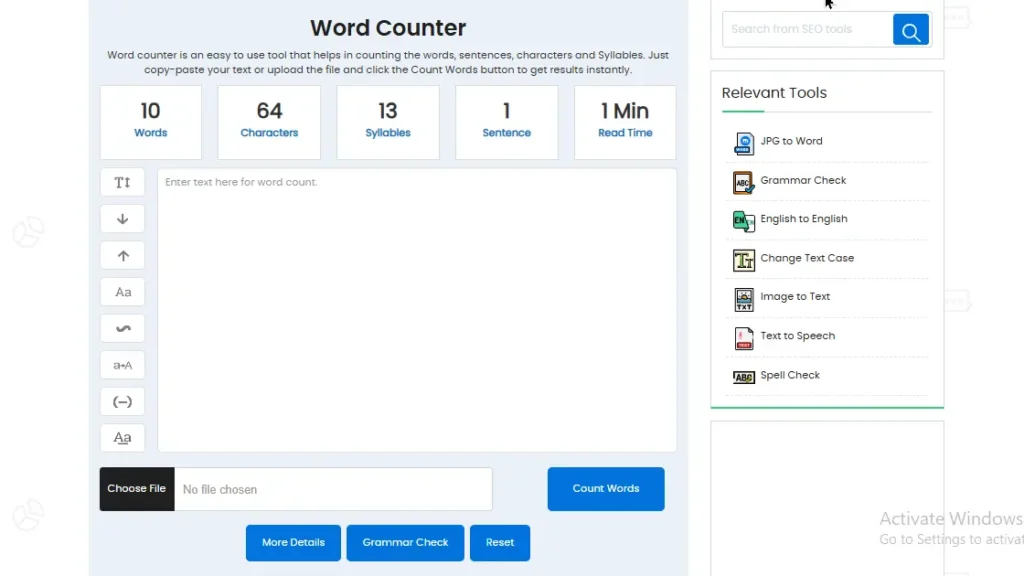Click the SEO tools search field
The width and height of the screenshot is (1024, 576).
tap(807, 29)
